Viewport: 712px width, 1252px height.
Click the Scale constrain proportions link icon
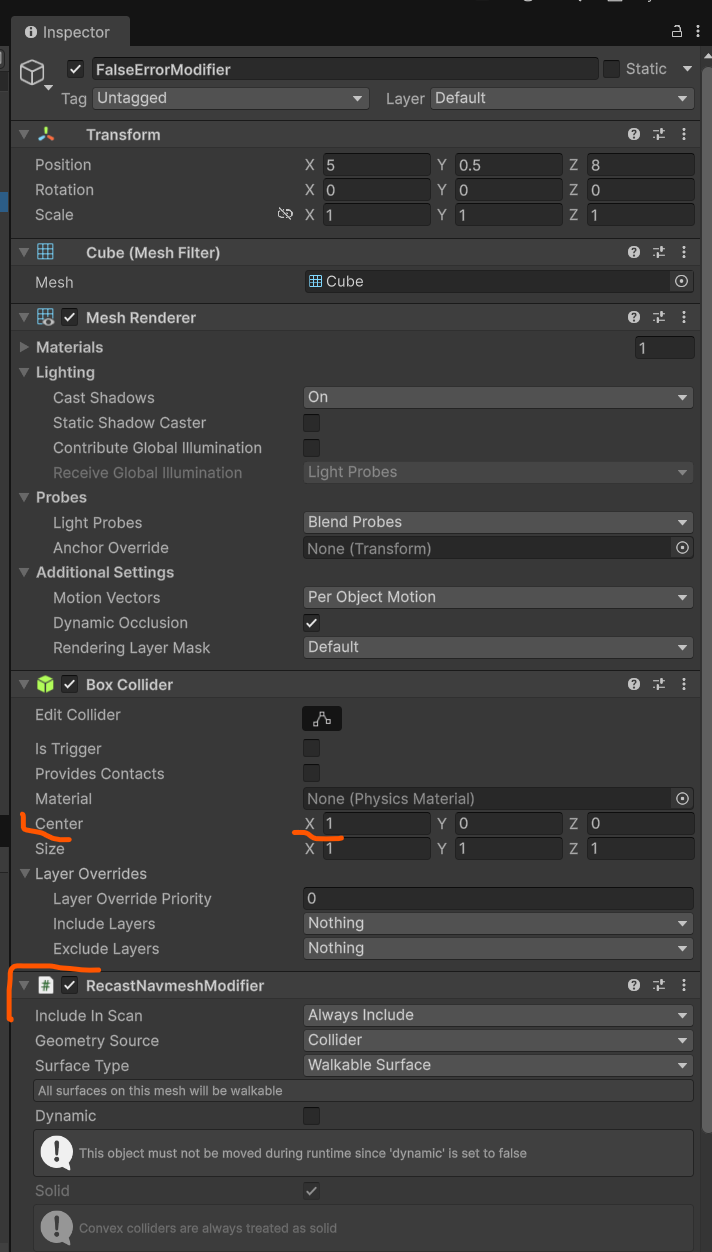(285, 215)
